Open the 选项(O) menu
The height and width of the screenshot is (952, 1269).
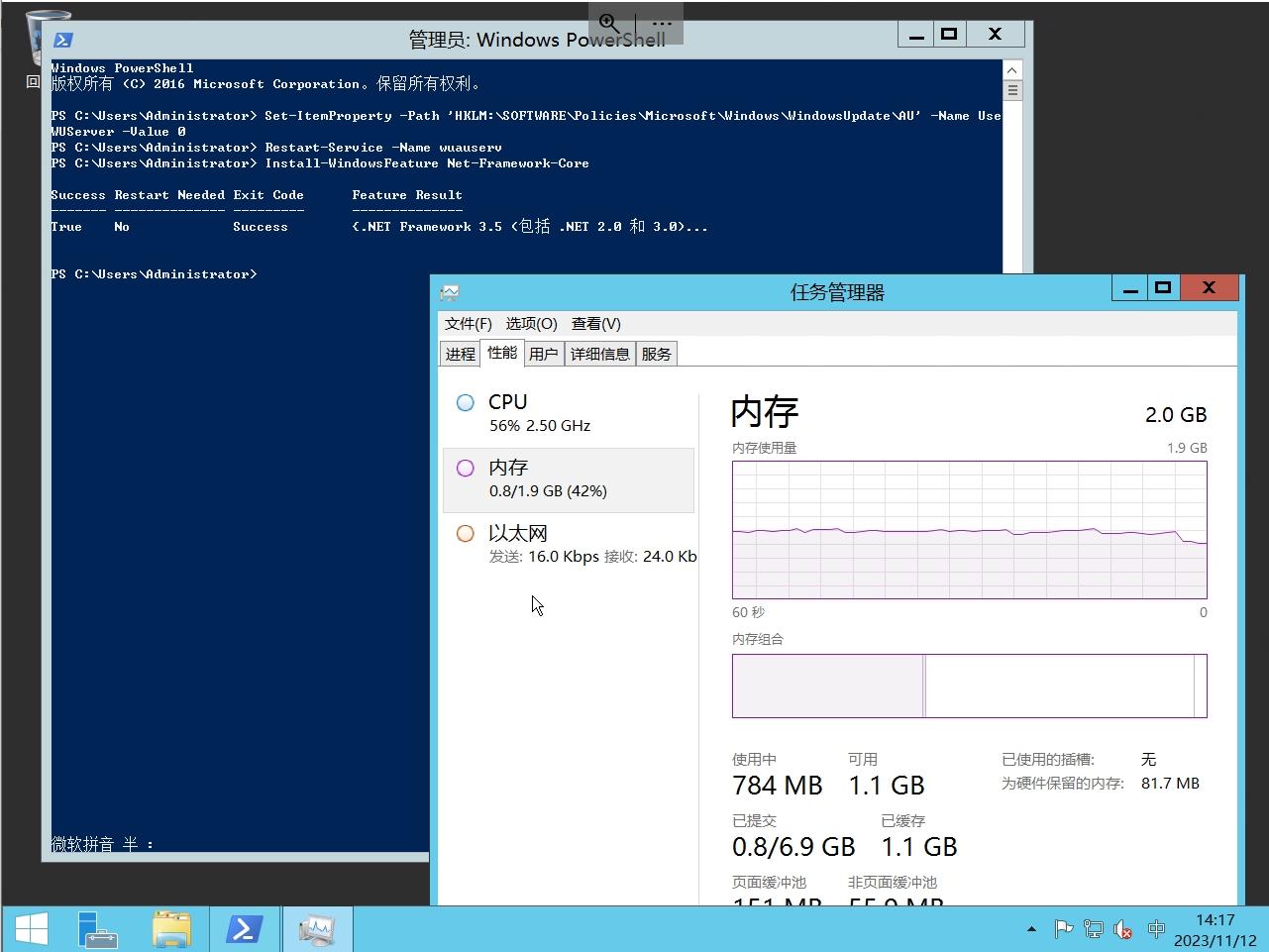point(531,323)
